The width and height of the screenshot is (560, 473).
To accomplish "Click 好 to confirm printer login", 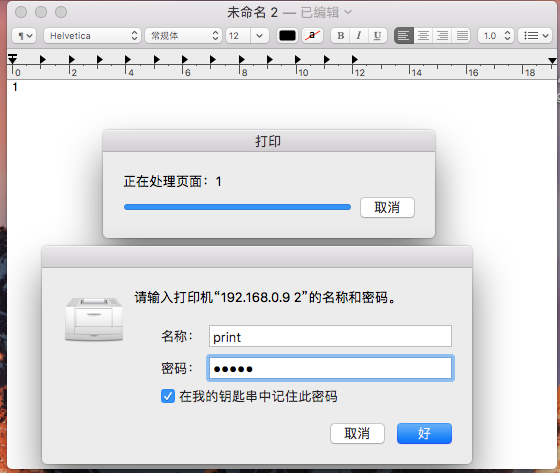I will tap(424, 433).
